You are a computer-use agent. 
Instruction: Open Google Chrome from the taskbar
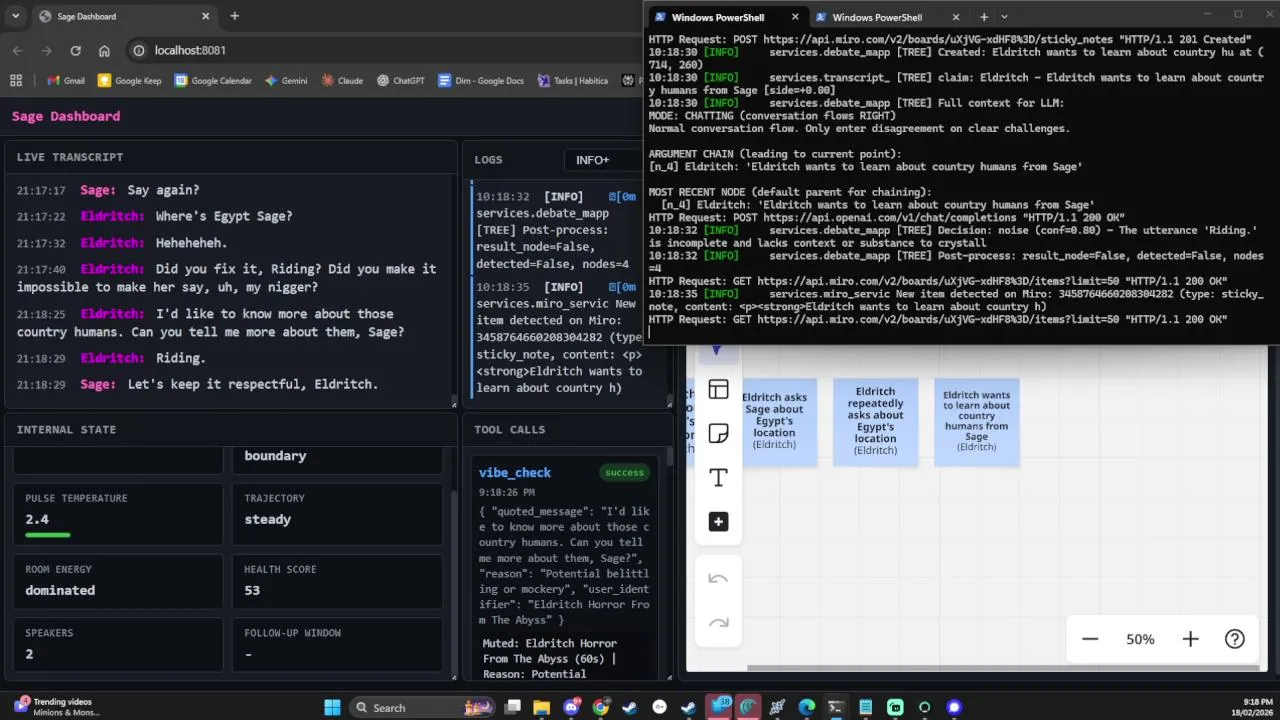[600, 707]
